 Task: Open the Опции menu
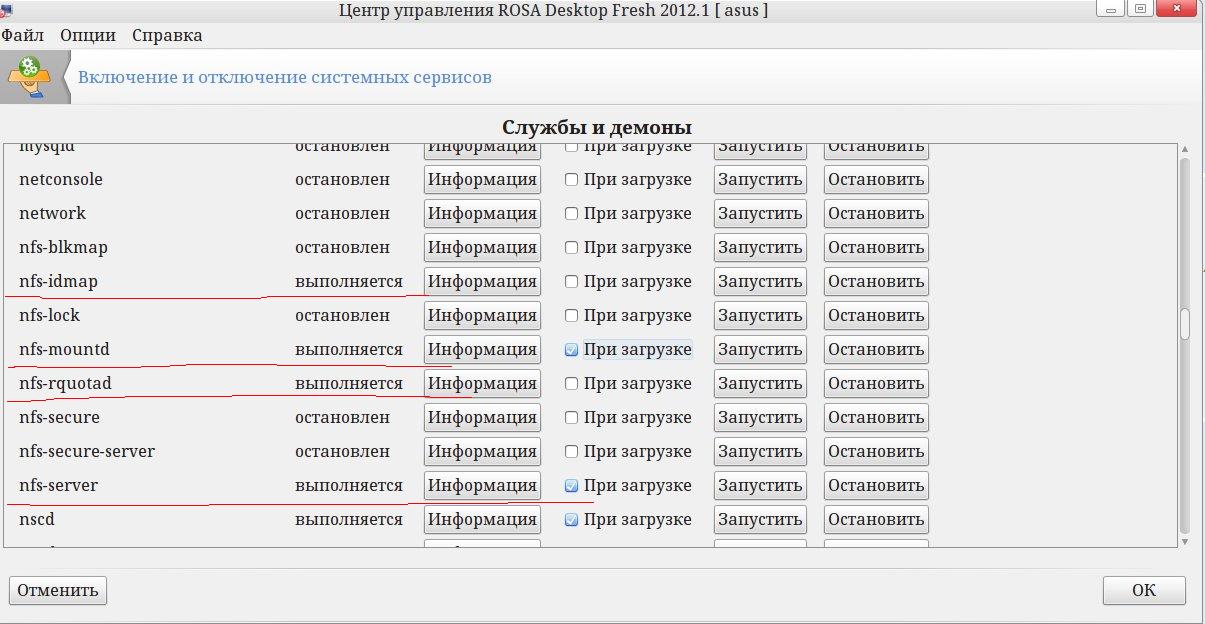(x=87, y=35)
